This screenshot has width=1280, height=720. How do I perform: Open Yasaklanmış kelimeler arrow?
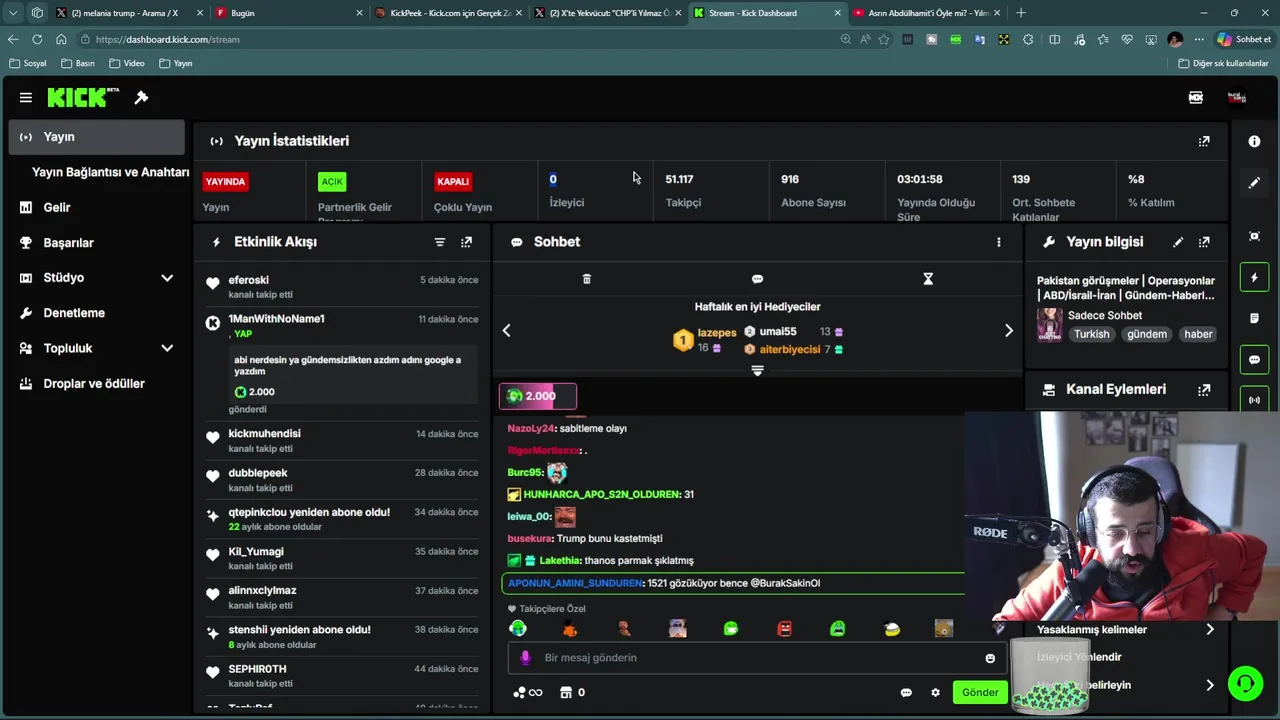point(1210,630)
